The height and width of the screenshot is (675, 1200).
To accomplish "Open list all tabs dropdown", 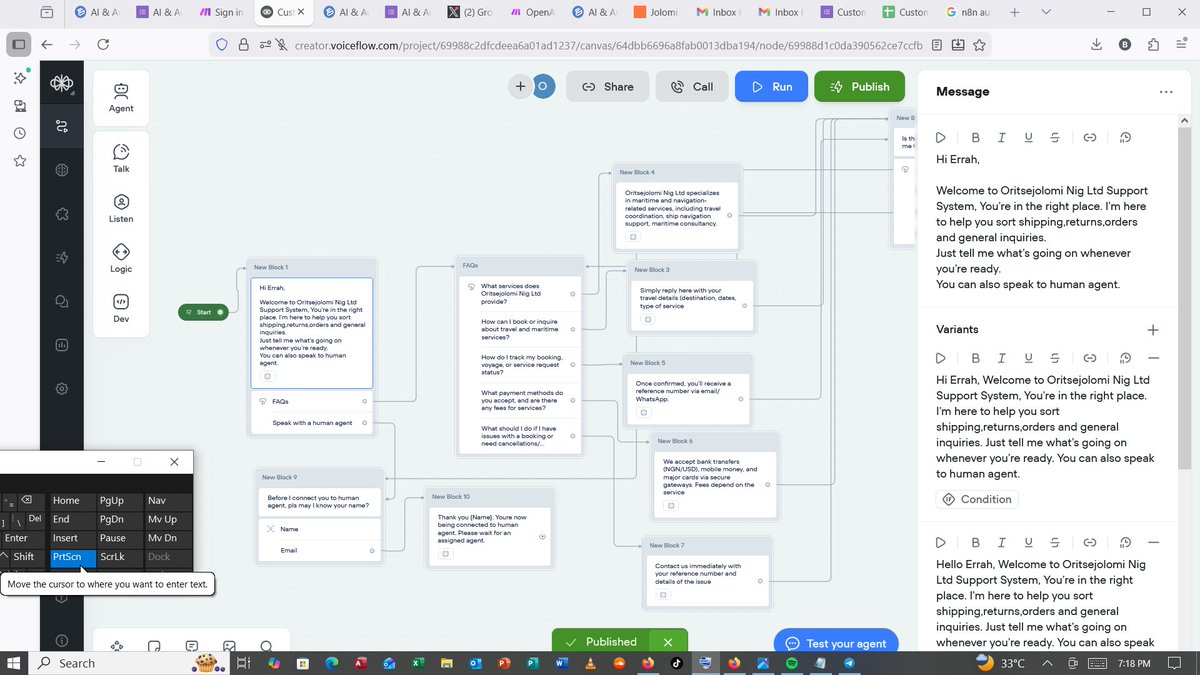I will (1045, 12).
